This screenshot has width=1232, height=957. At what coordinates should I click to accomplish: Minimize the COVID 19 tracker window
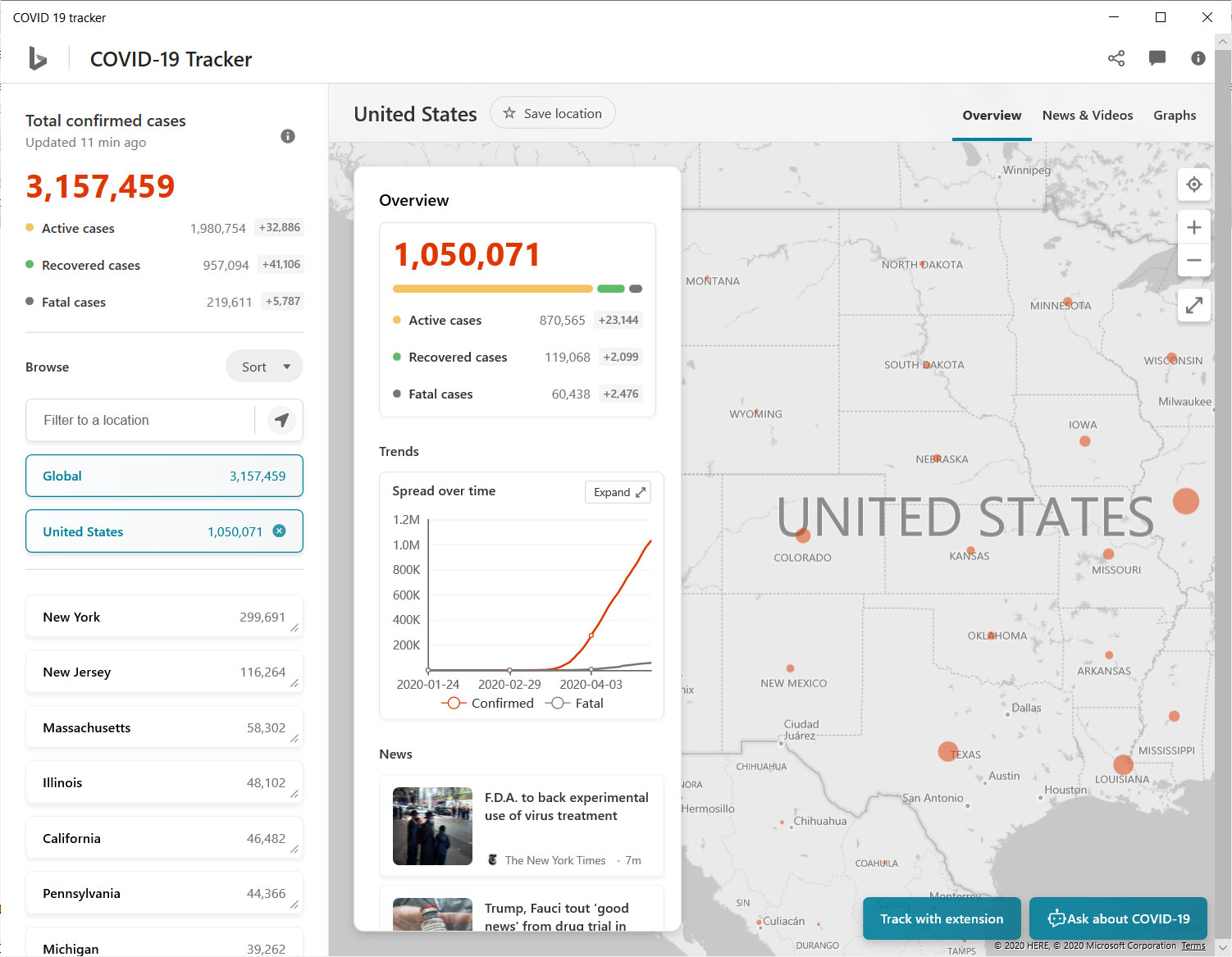tap(1114, 17)
